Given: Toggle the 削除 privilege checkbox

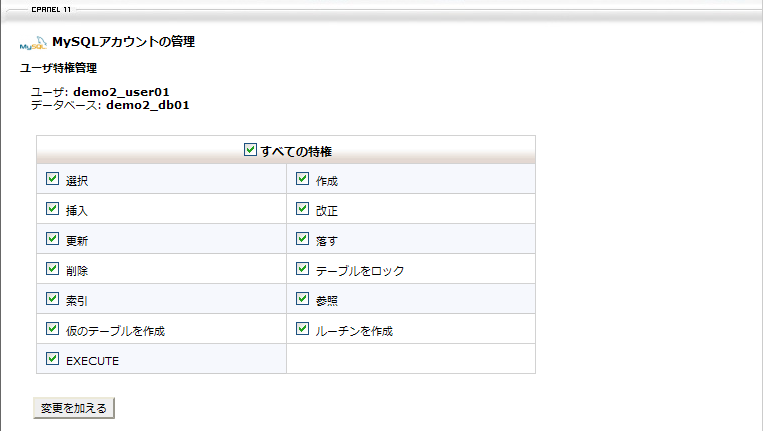Looking at the screenshot, I should (x=53, y=269).
